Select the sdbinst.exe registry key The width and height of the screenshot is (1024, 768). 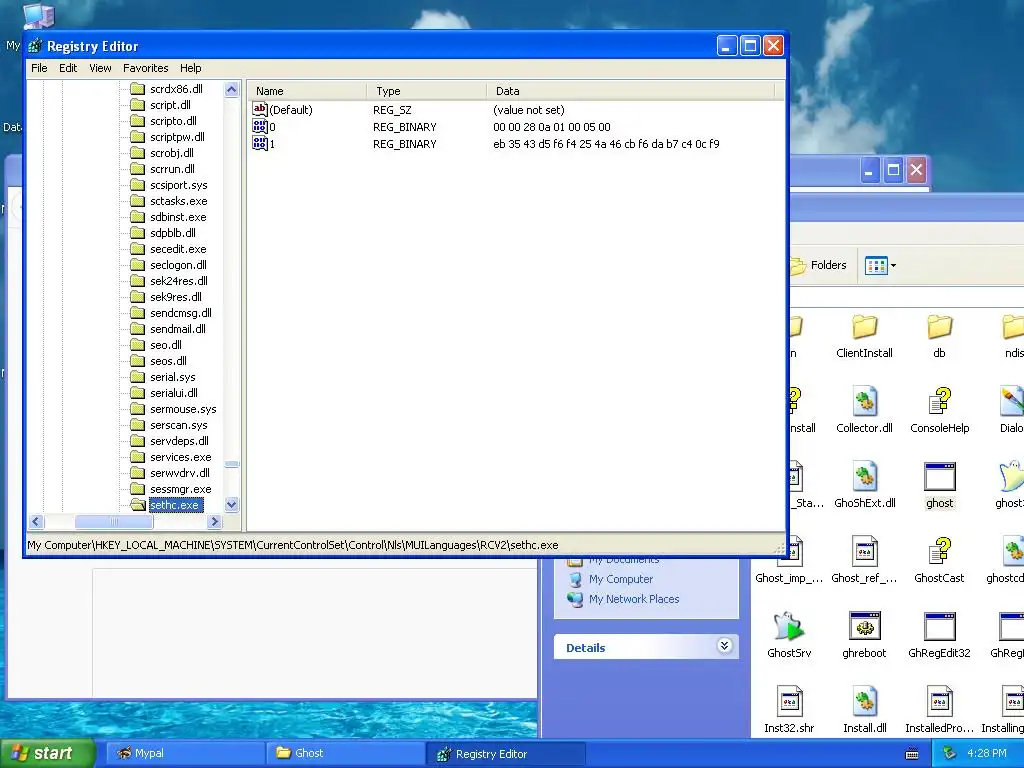(x=178, y=217)
